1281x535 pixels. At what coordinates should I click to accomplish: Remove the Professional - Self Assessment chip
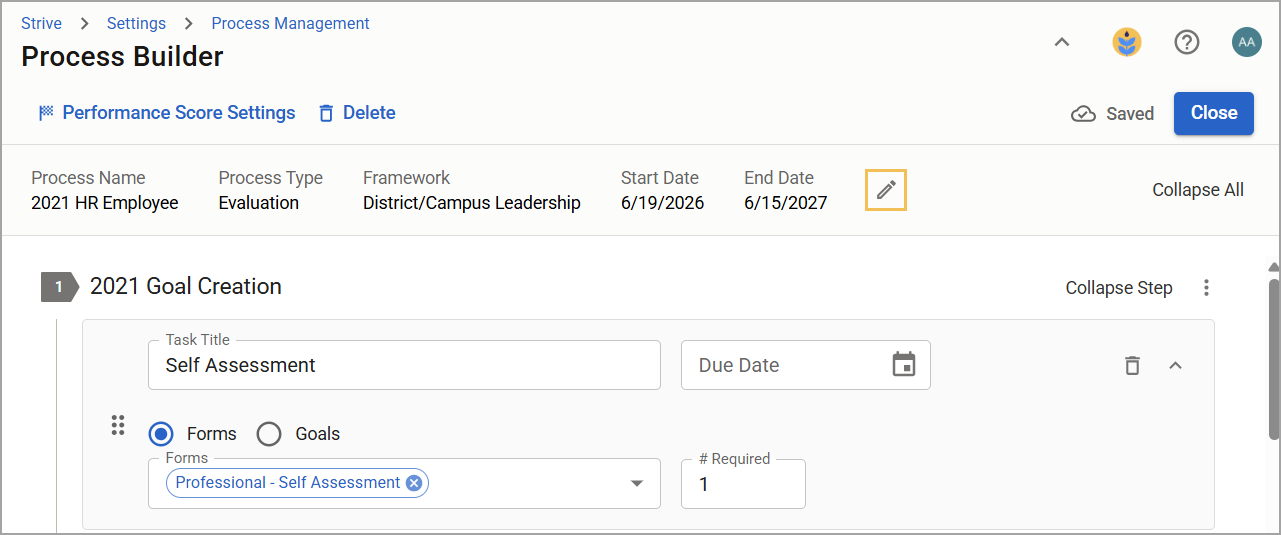pos(414,483)
